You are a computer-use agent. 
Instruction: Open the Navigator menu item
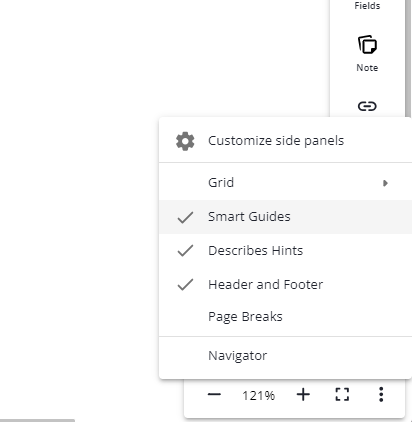[285, 356]
